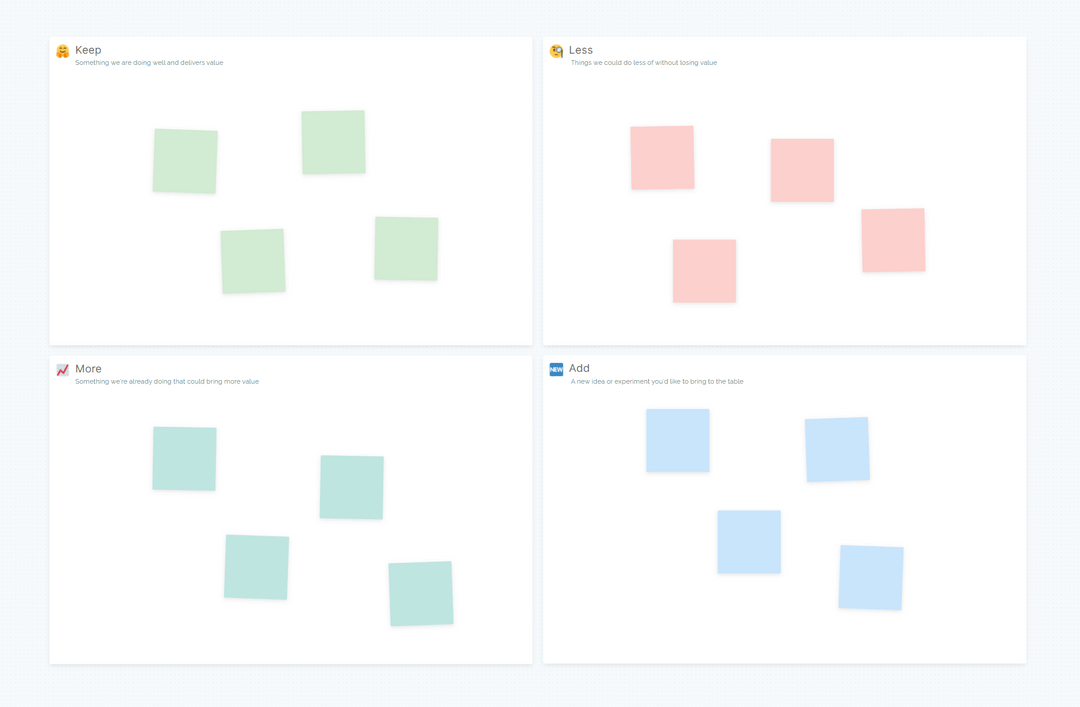Select the top-left green sticky in Keep

(x=184, y=160)
